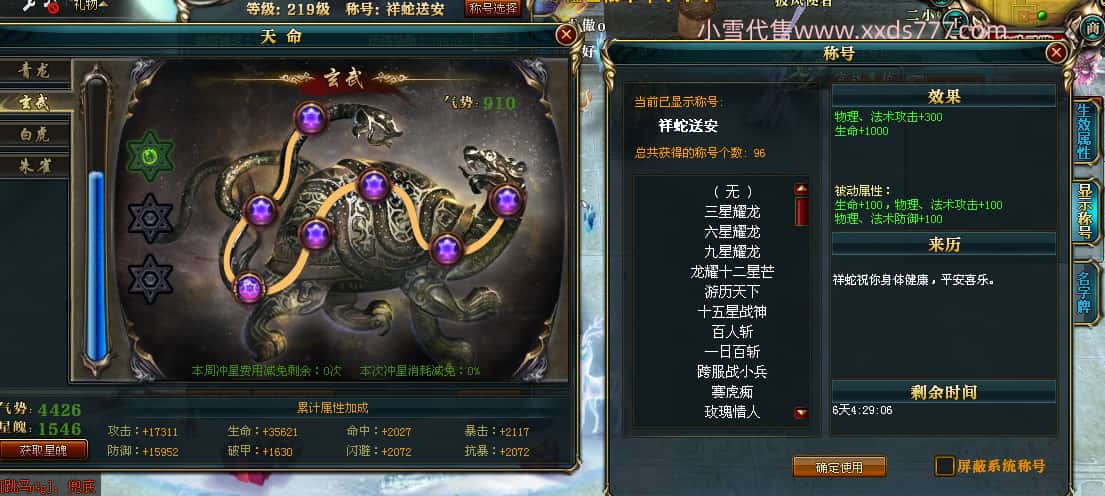Click the star orb on the snake's head
The height and width of the screenshot is (496, 1105).
(x=310, y=118)
